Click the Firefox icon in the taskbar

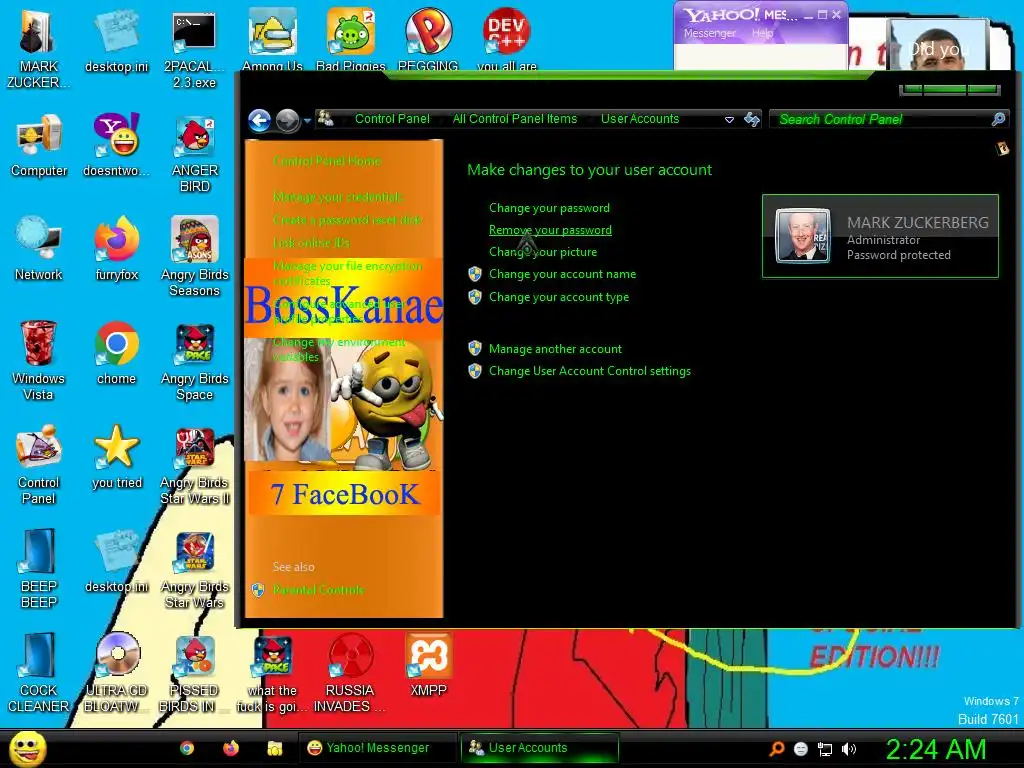pos(231,748)
